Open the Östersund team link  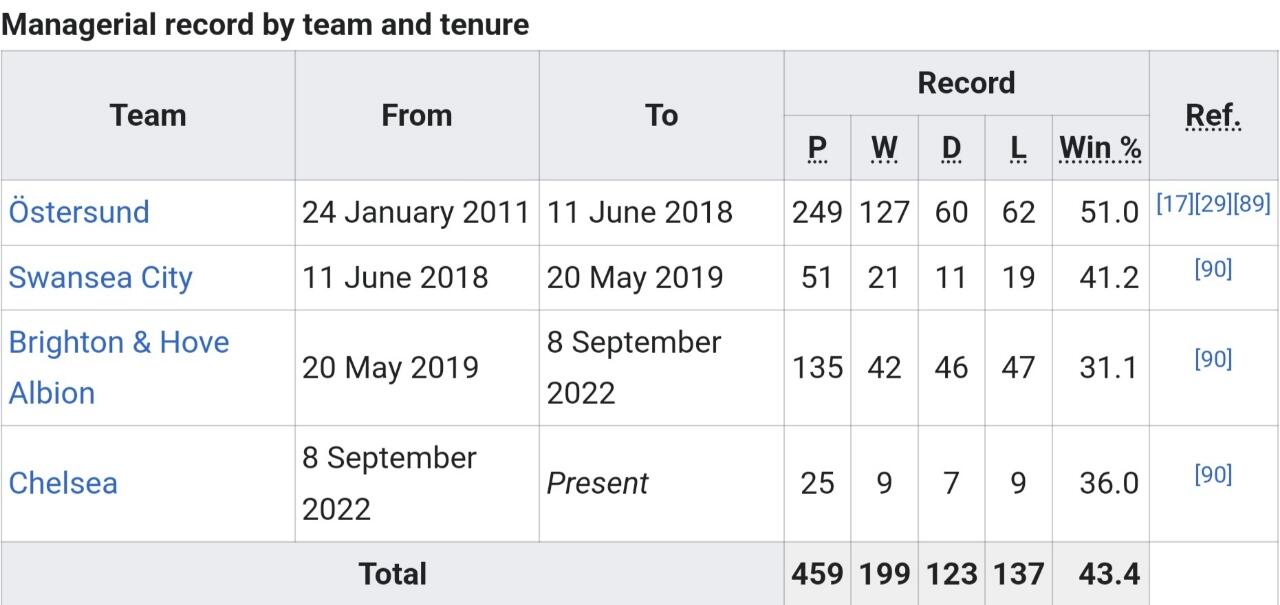click(79, 212)
